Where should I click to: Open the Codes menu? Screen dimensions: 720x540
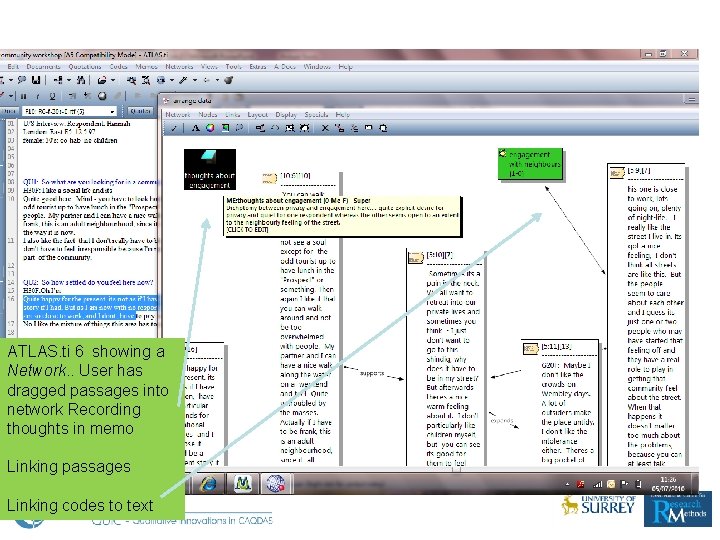(x=118, y=67)
